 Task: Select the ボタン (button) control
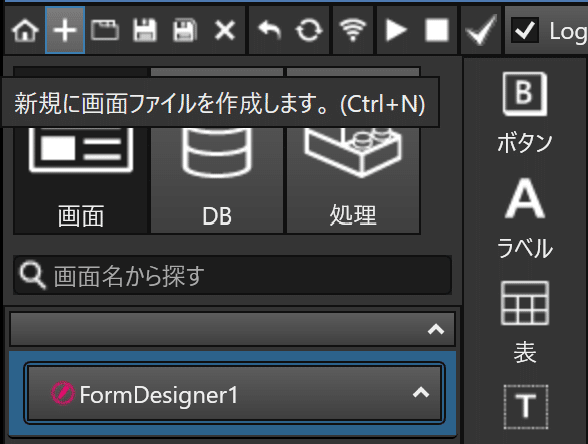tap(525, 112)
